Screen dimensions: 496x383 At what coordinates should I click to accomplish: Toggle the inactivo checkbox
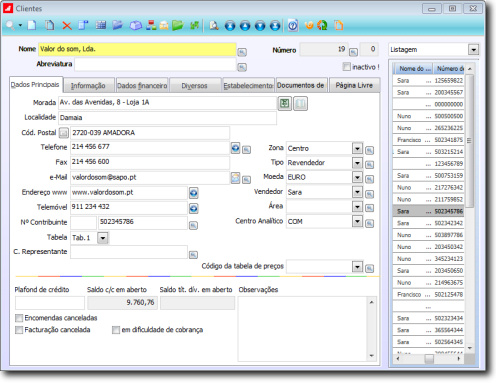pos(347,67)
